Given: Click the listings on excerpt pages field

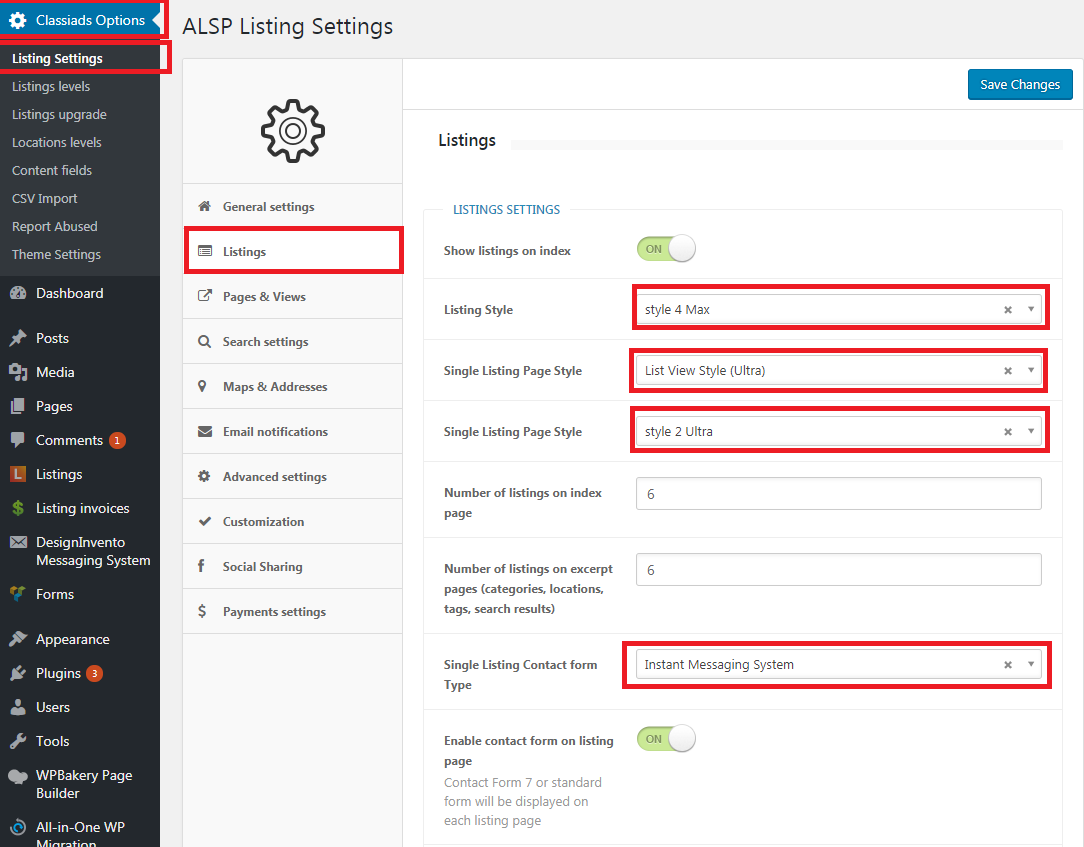Looking at the screenshot, I should click(839, 570).
